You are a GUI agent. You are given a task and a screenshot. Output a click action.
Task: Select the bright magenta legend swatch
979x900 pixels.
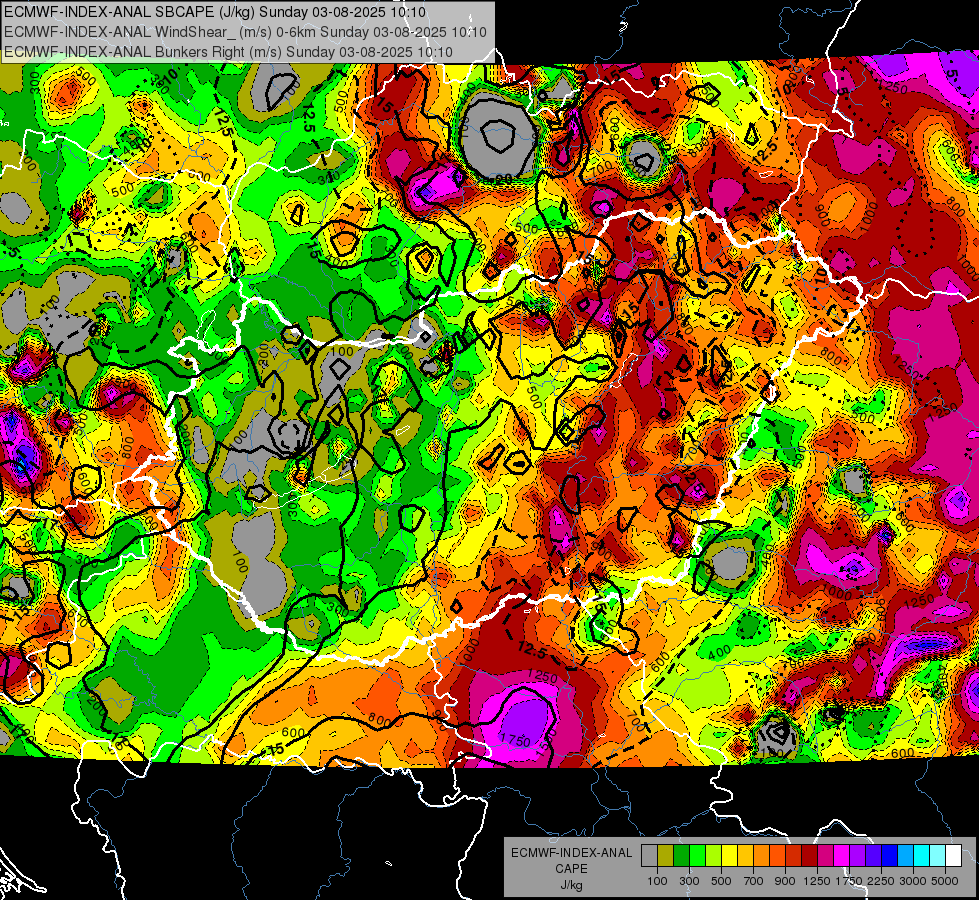click(842, 855)
